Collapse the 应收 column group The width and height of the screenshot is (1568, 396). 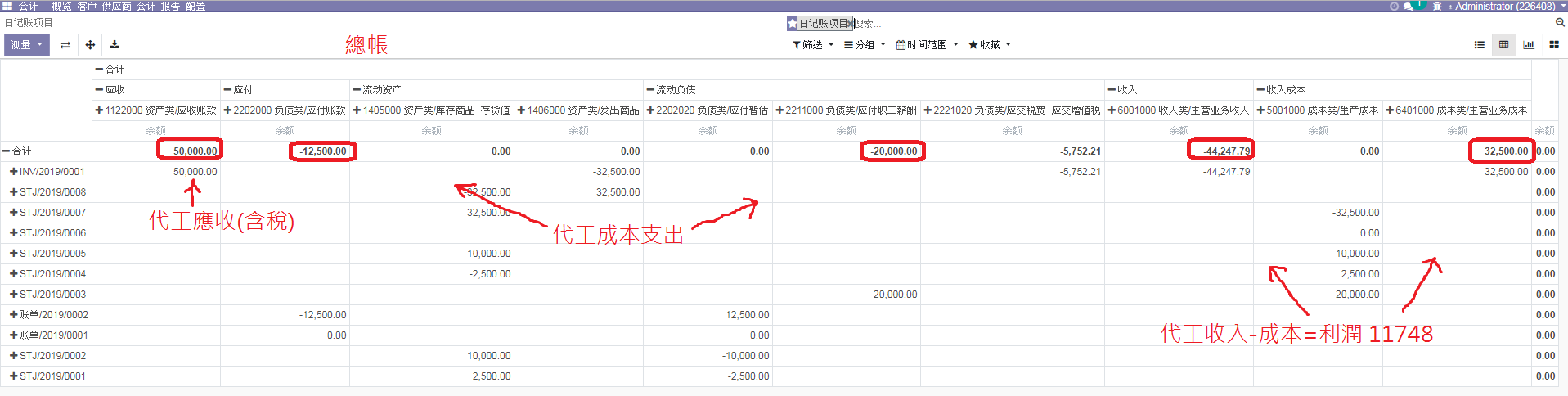coord(110,90)
